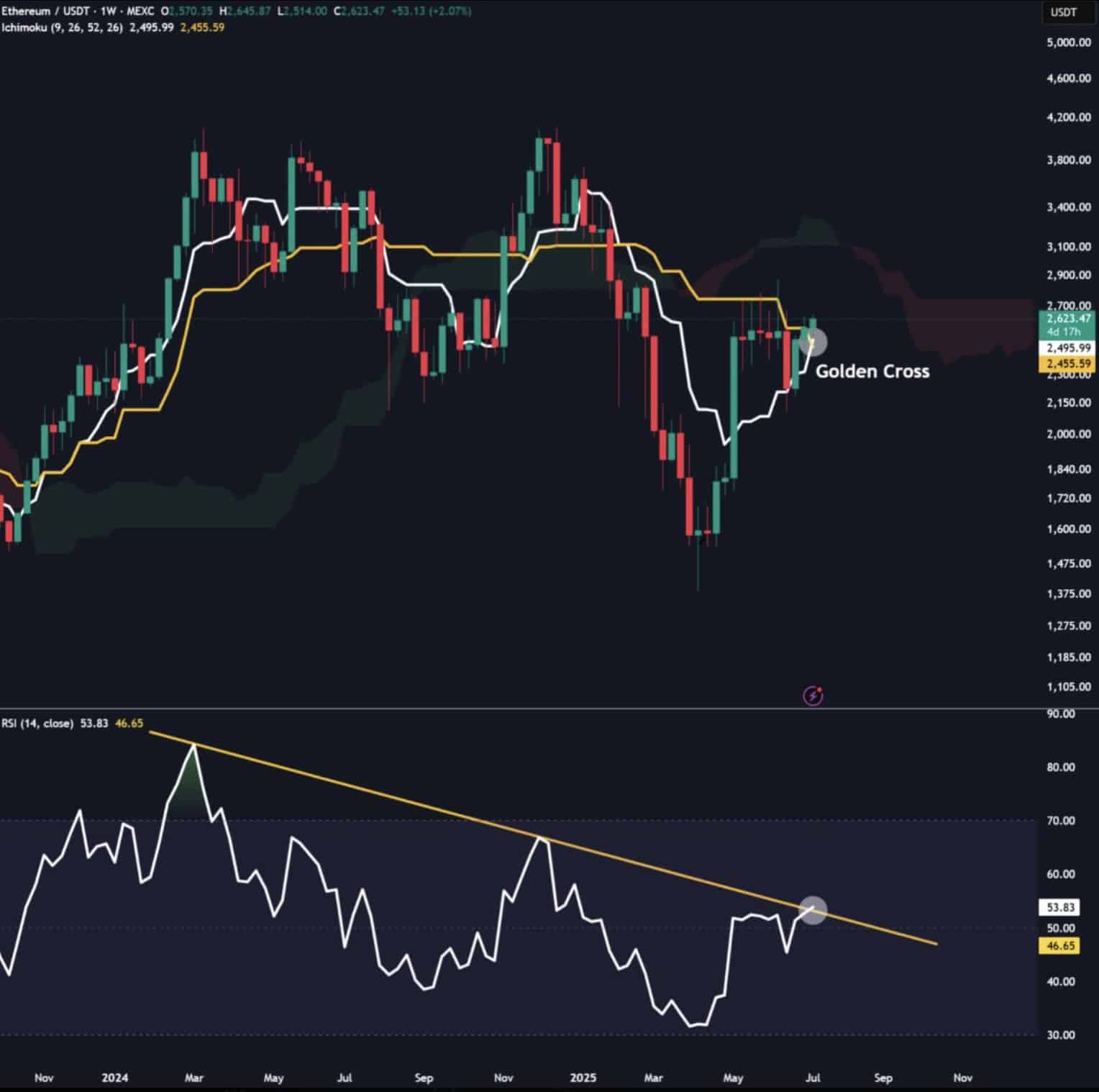This screenshot has height=1092, width=1099.
Task: Select the Golden Cross text annotation
Action: tap(873, 371)
